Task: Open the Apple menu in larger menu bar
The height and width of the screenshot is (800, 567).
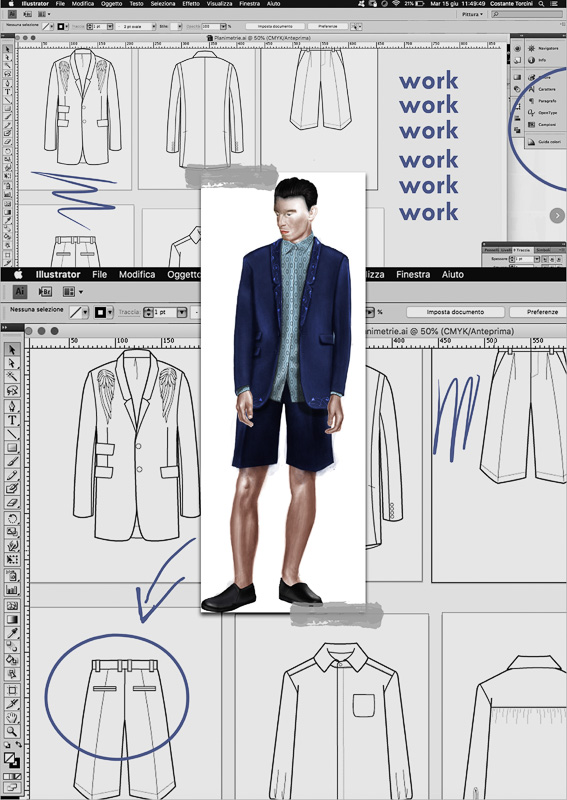Action: [18, 274]
